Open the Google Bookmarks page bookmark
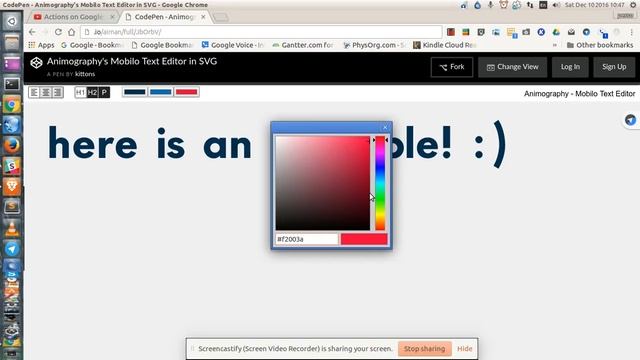Screen dimensions: 640x360 (163, 45)
